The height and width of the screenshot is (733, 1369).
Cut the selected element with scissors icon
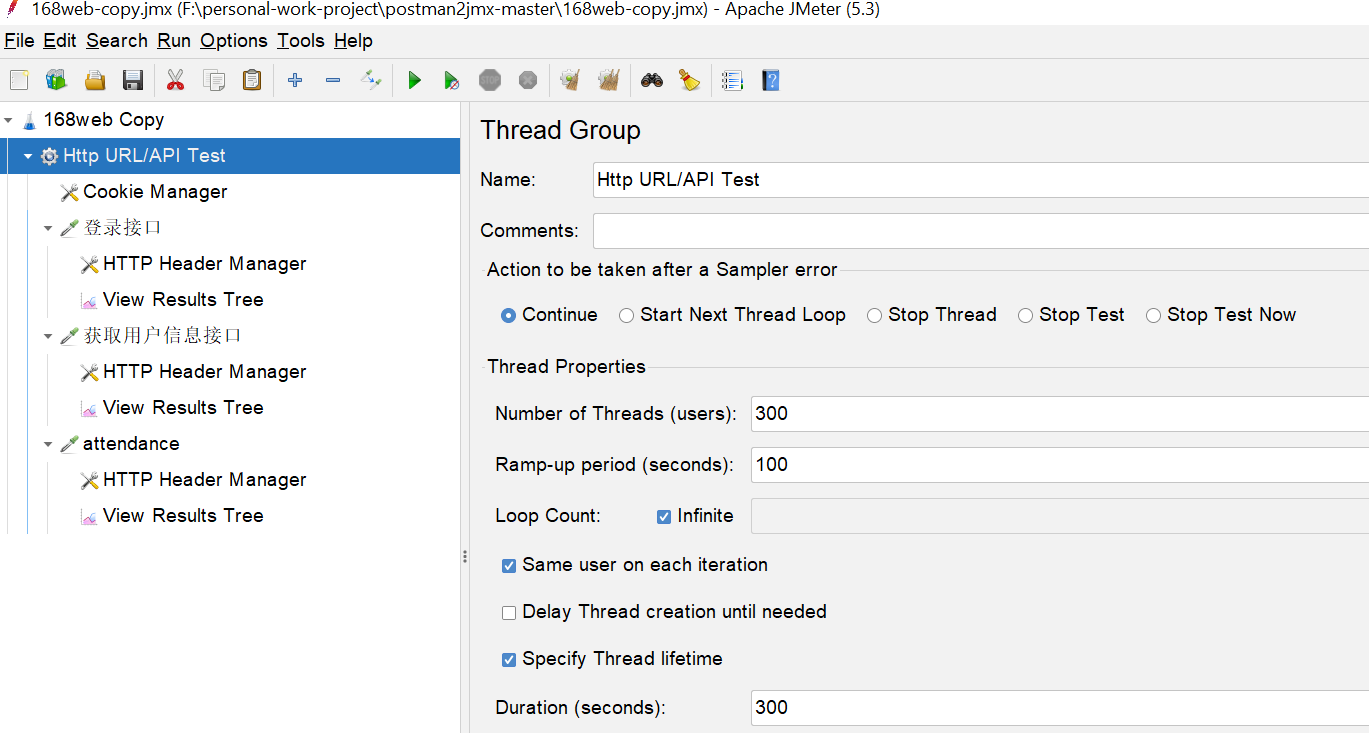(x=176, y=80)
